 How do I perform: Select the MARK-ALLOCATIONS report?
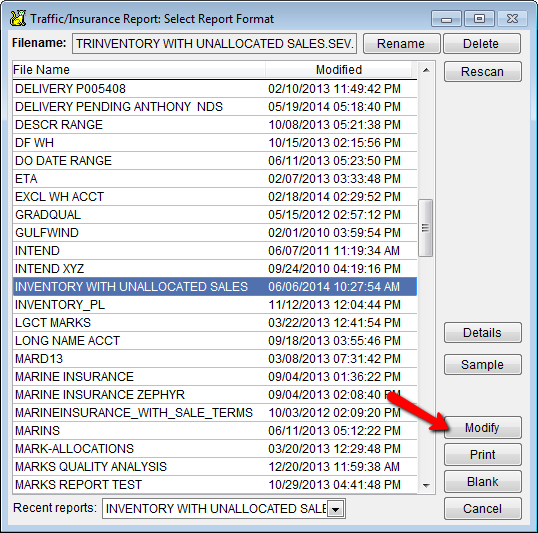tap(215, 449)
